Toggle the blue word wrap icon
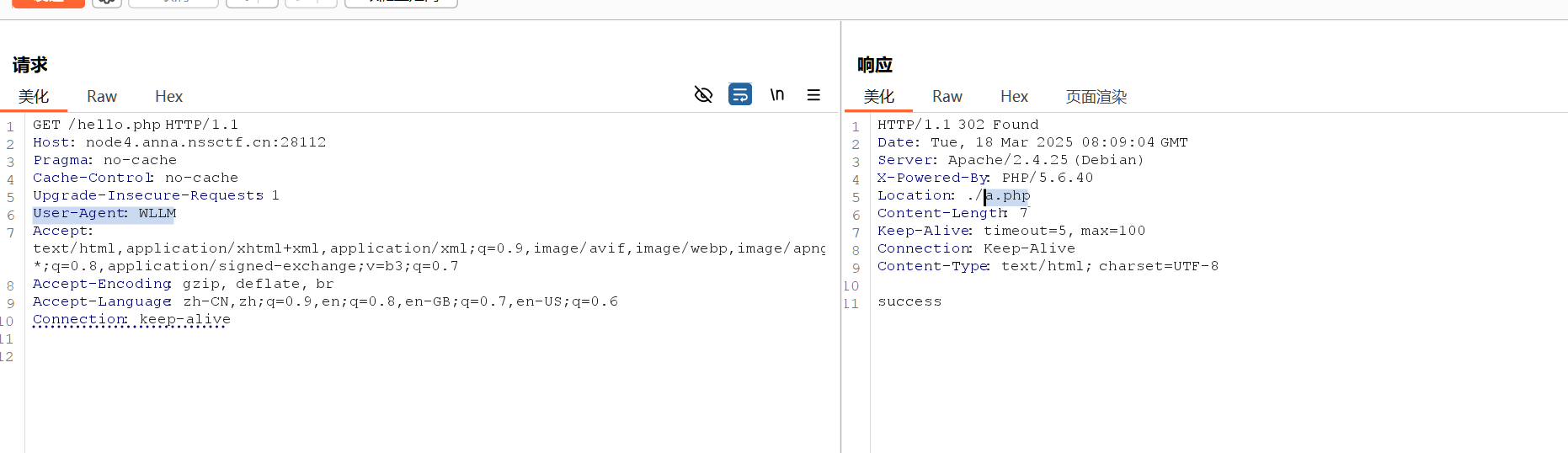 (x=739, y=94)
